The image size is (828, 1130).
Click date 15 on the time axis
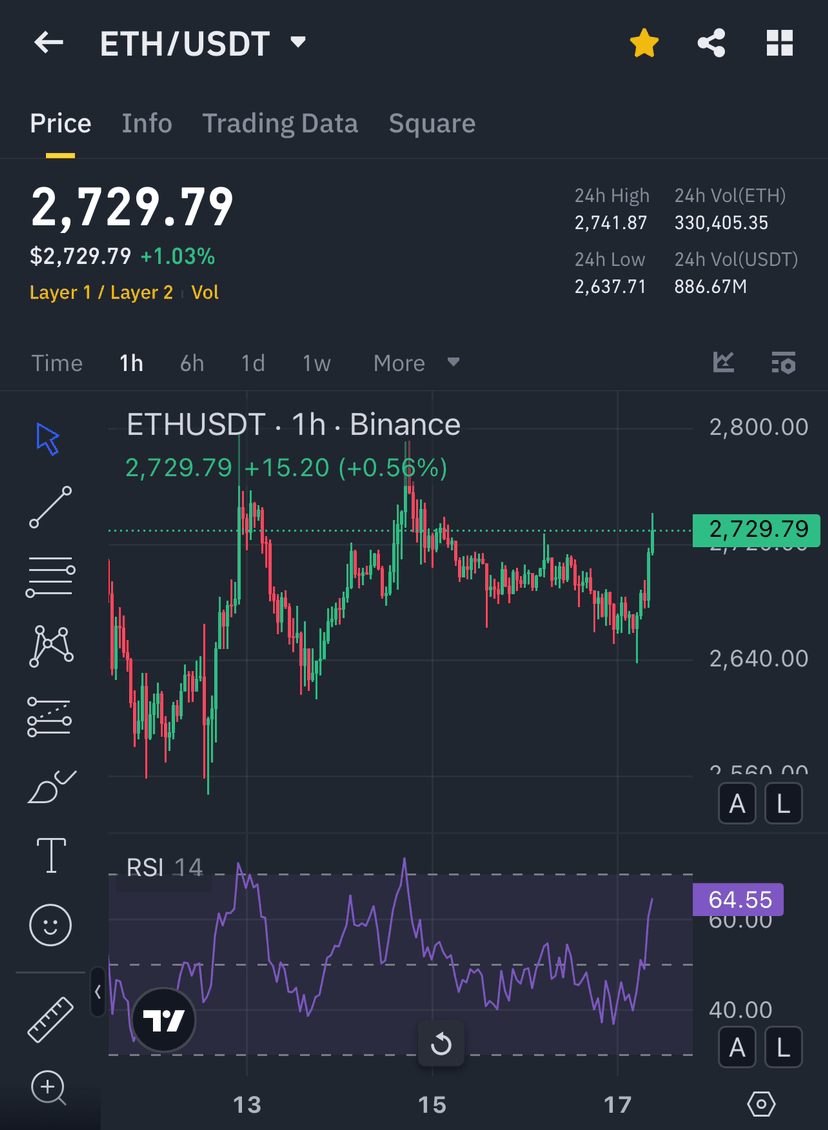click(x=432, y=1105)
